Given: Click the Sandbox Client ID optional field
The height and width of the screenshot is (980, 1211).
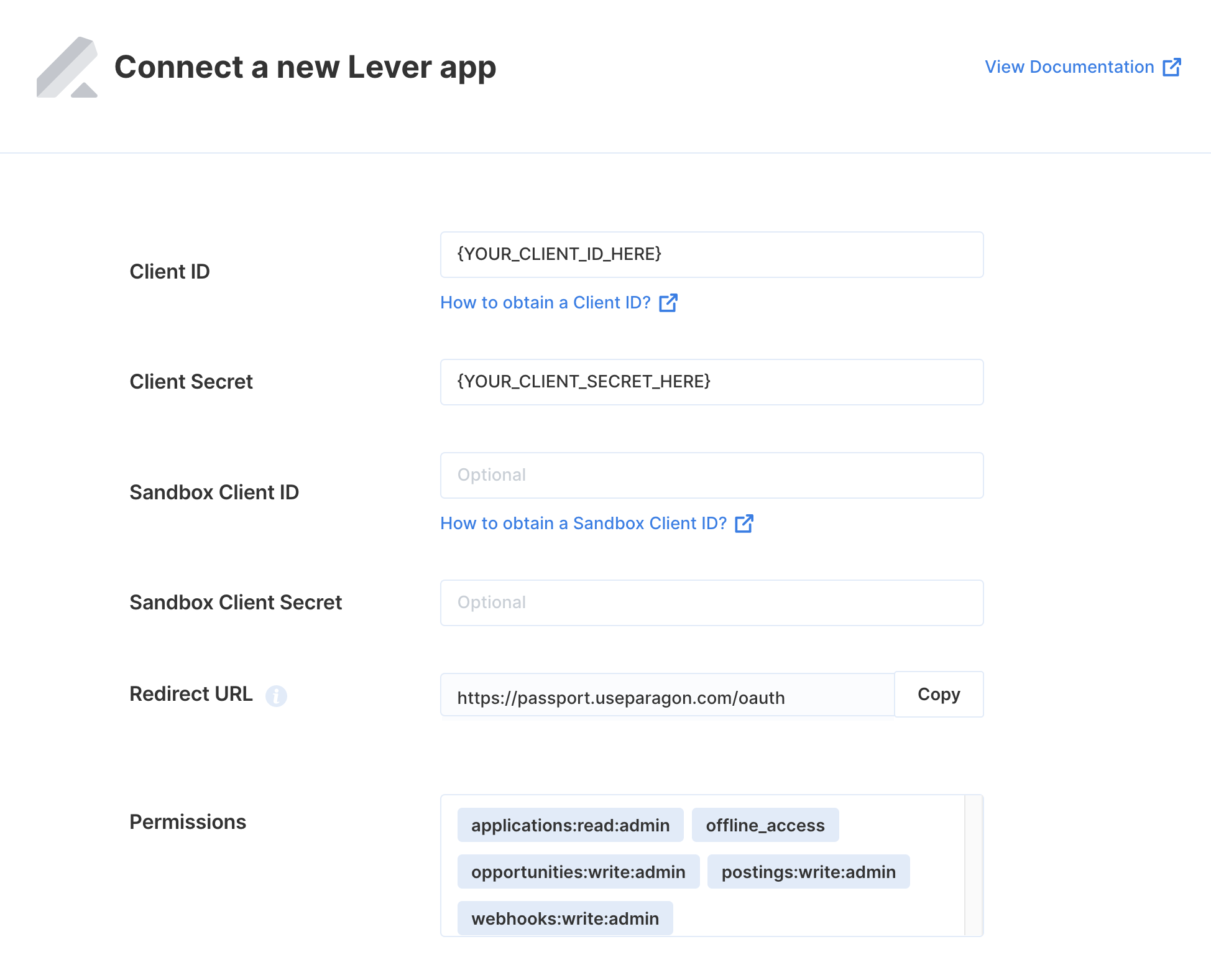Looking at the screenshot, I should tap(712, 476).
